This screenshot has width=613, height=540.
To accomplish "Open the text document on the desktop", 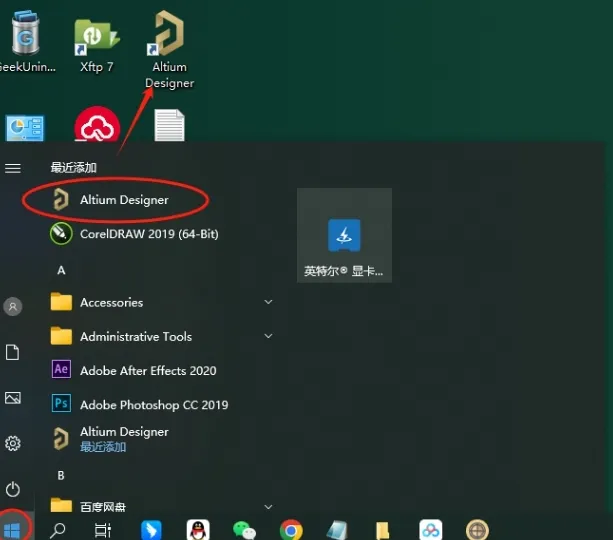I will click(x=169, y=125).
